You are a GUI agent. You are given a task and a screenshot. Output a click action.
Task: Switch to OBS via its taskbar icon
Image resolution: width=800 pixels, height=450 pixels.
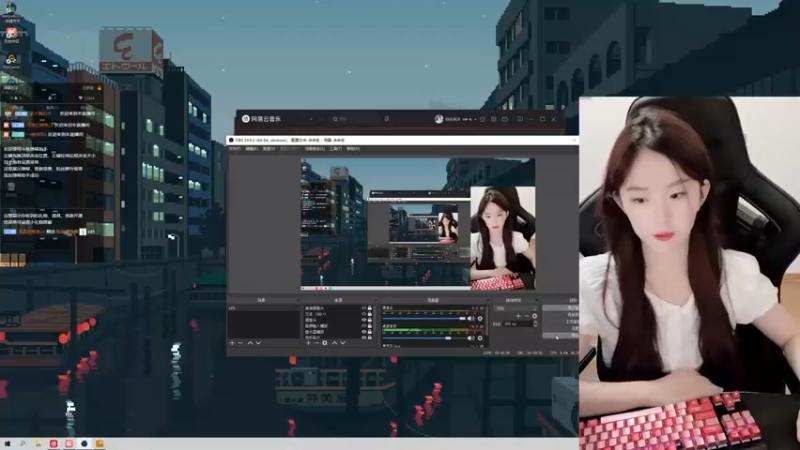click(x=84, y=444)
